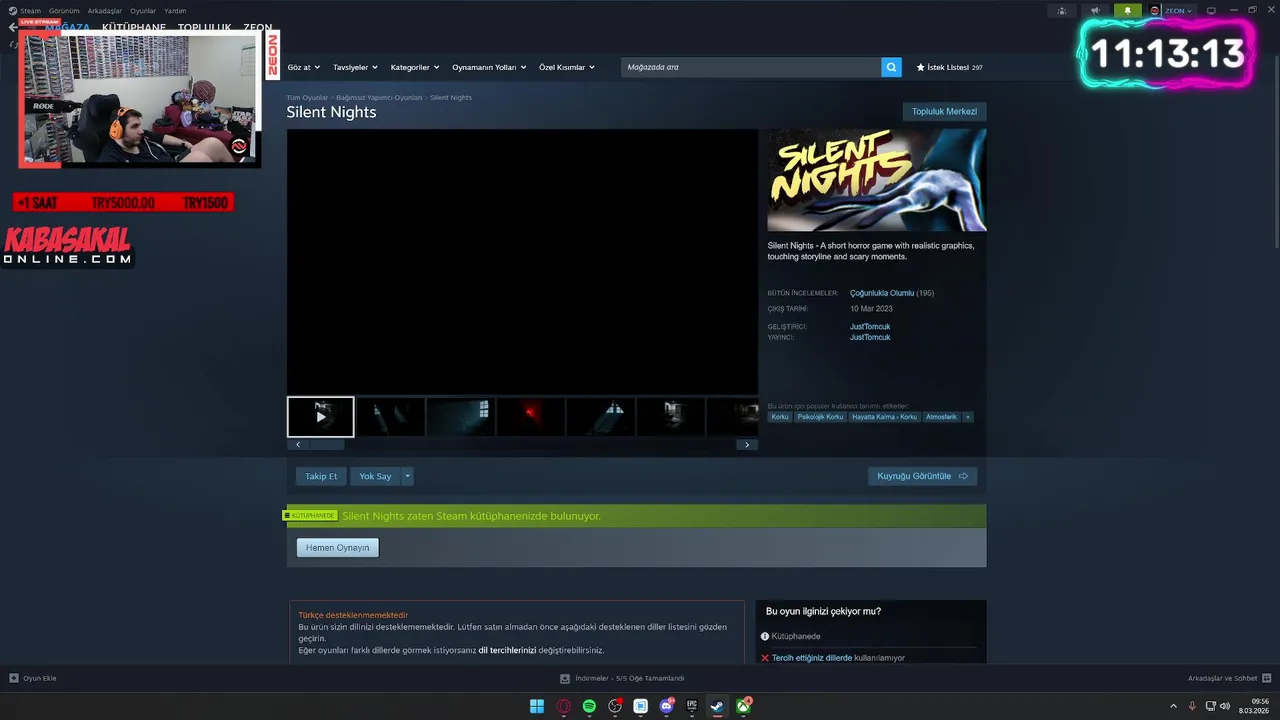The height and width of the screenshot is (720, 1280).
Task: Click the microphone icon in system tray
Action: (1192, 706)
